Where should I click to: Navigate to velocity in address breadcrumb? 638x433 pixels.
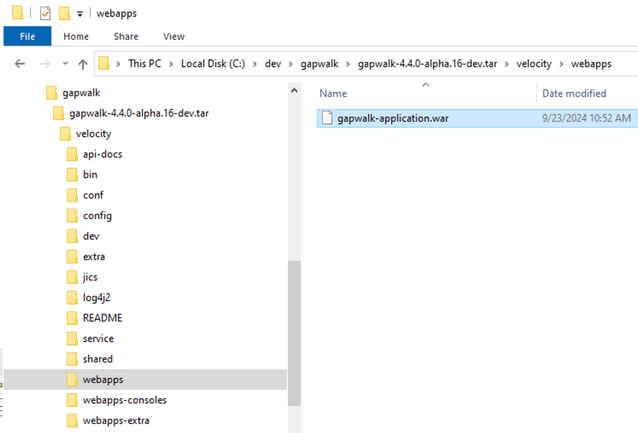[x=534, y=64]
